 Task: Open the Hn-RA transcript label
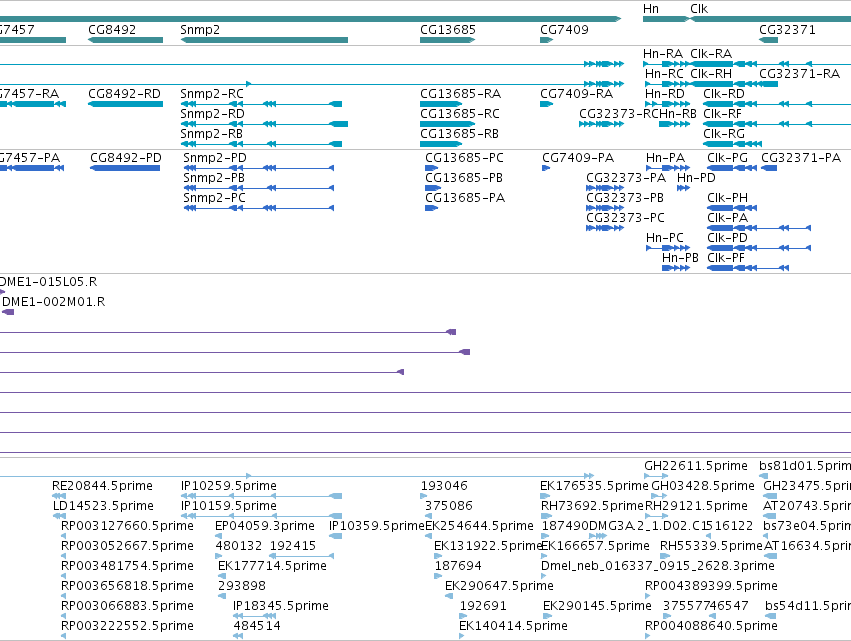click(x=663, y=53)
